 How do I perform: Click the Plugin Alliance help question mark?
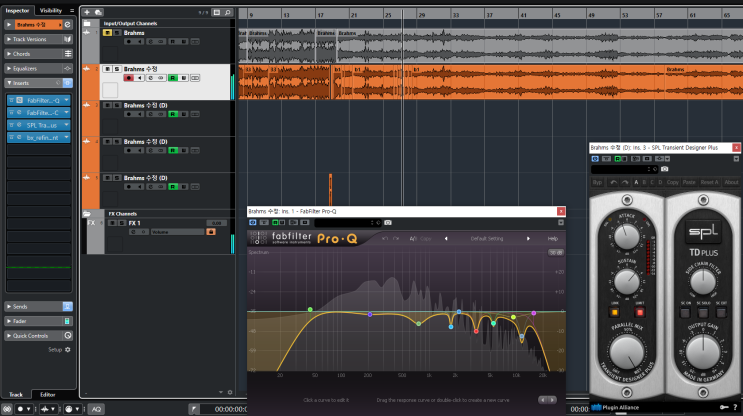click(735, 407)
